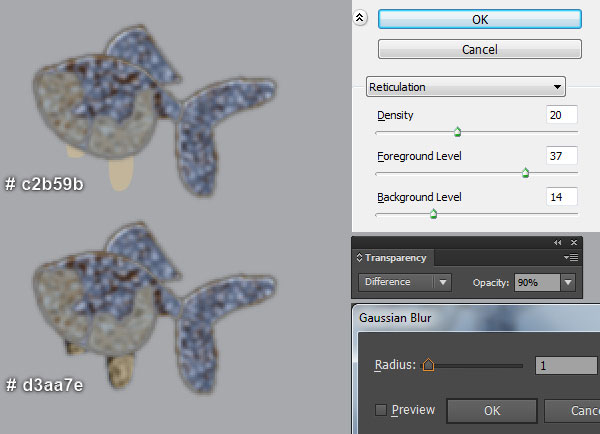
Task: Collapse the Transparency panel with the double-arrow icon
Action: [x=558, y=243]
